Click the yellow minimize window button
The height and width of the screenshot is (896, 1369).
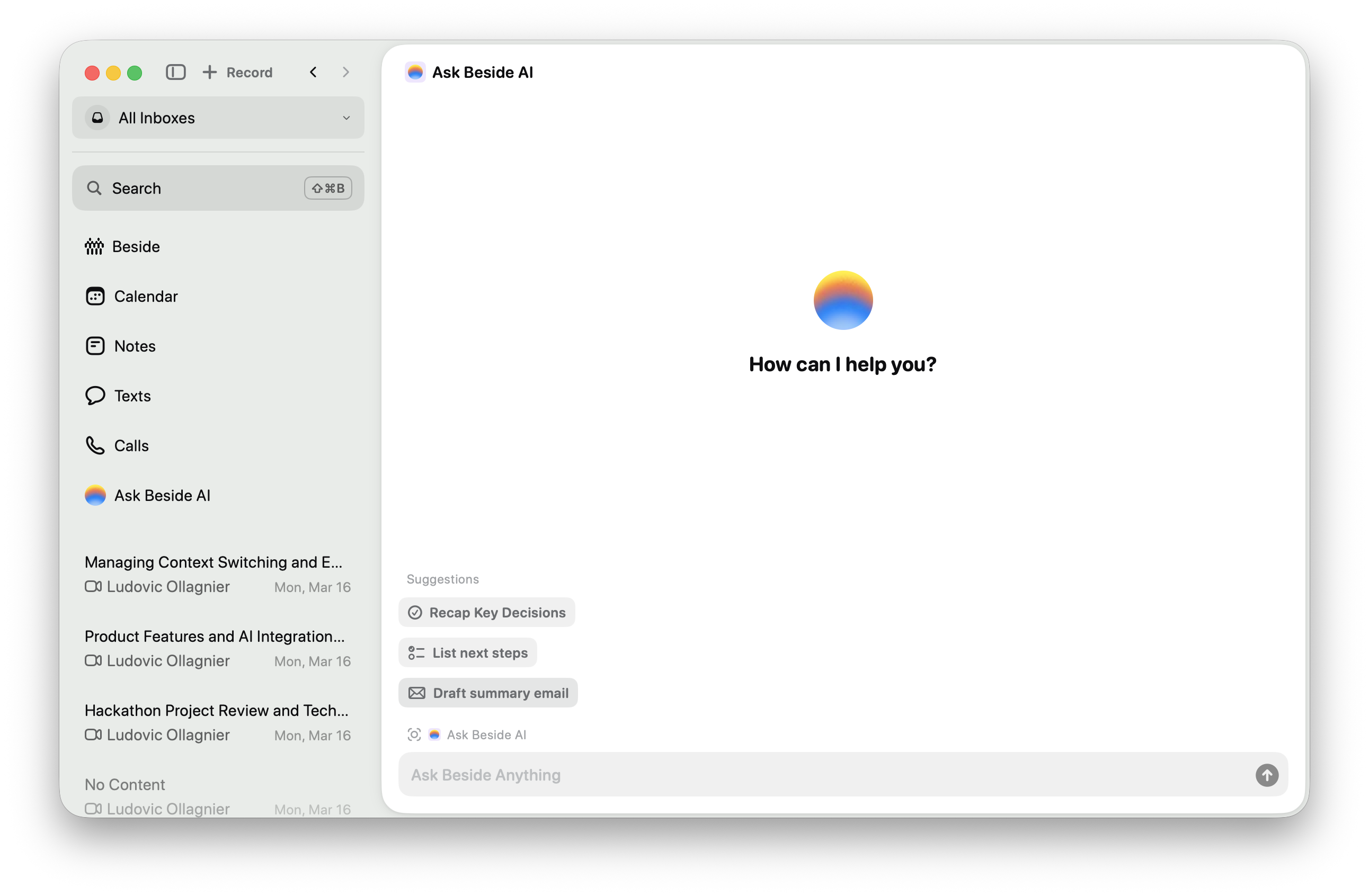pos(113,73)
